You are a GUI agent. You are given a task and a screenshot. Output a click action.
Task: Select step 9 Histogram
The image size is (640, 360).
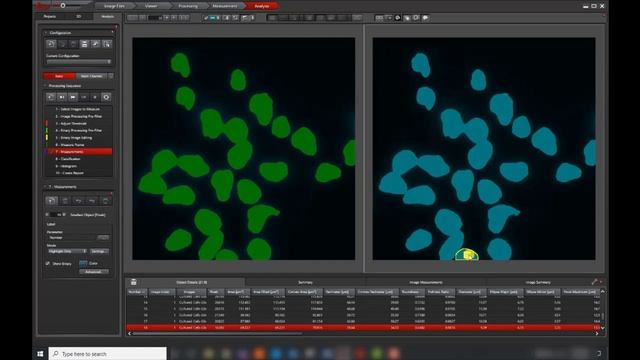tap(78, 166)
